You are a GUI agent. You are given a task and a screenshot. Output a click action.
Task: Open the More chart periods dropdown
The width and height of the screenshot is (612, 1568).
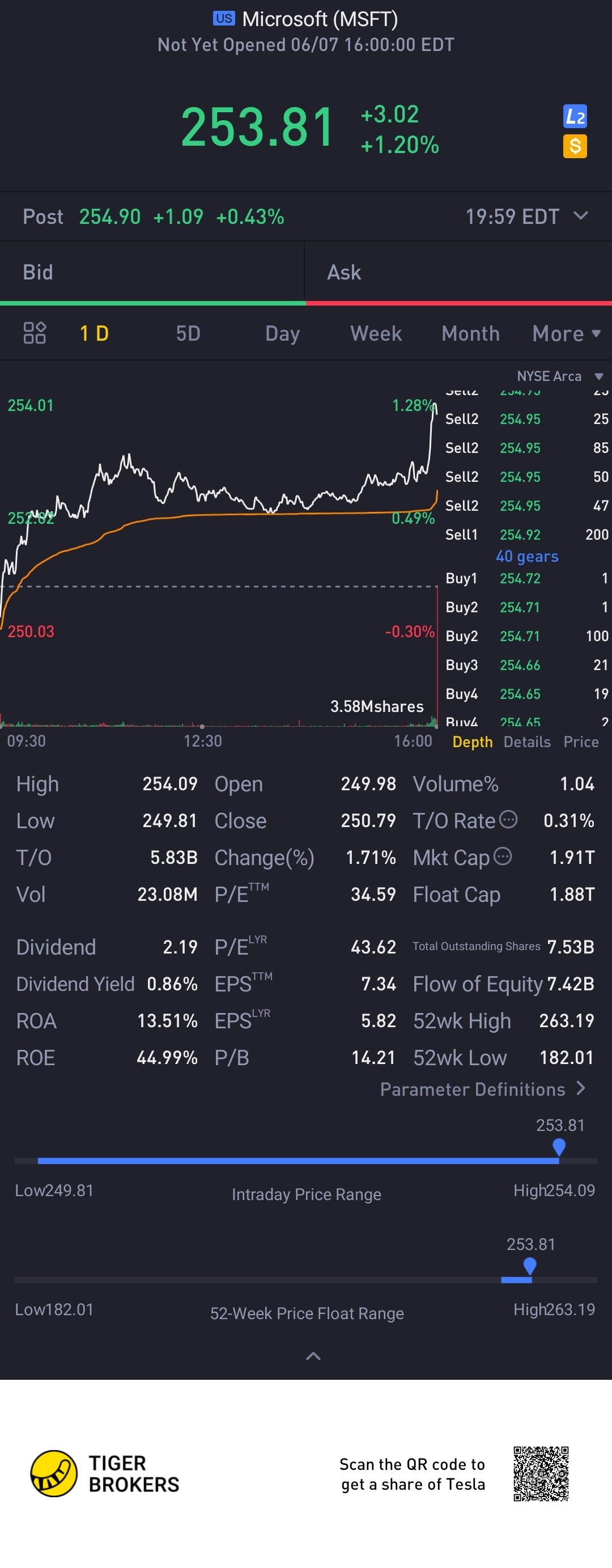[566, 333]
